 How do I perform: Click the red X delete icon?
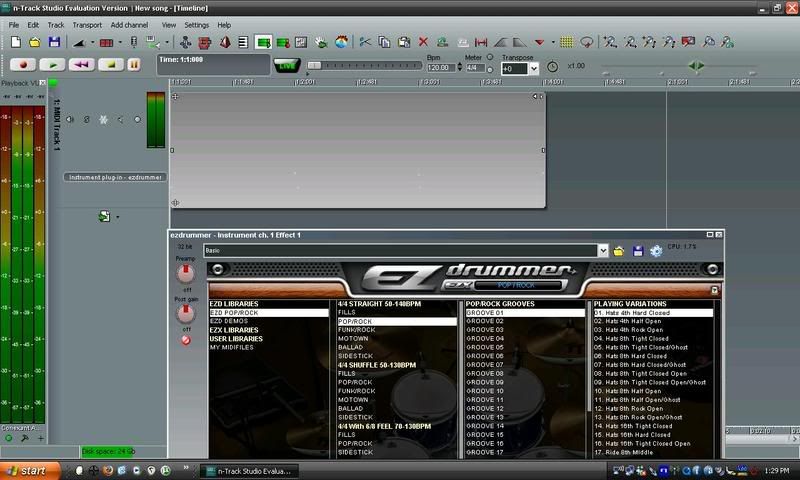coord(423,42)
